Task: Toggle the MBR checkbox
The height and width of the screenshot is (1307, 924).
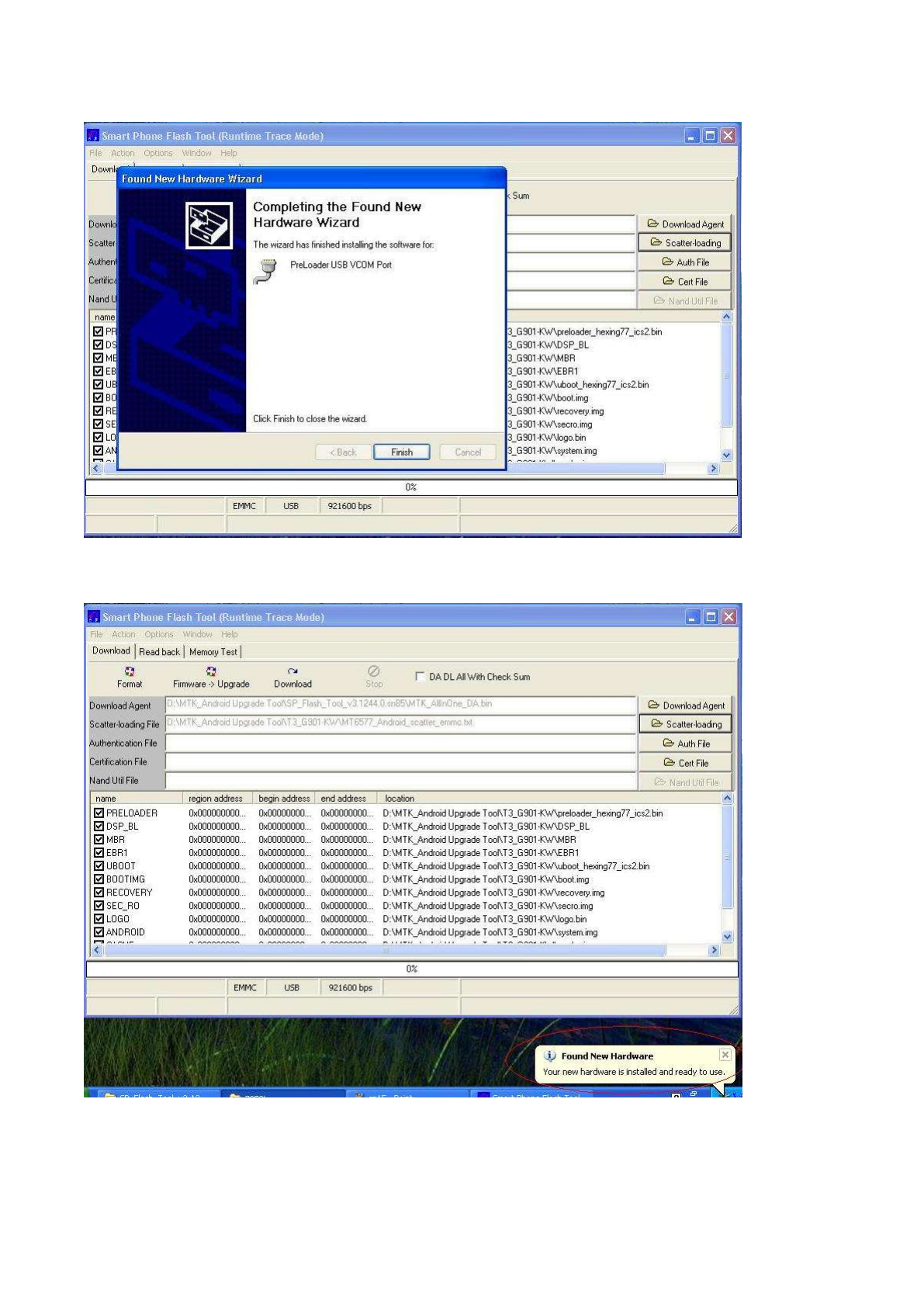Action: tap(99, 839)
